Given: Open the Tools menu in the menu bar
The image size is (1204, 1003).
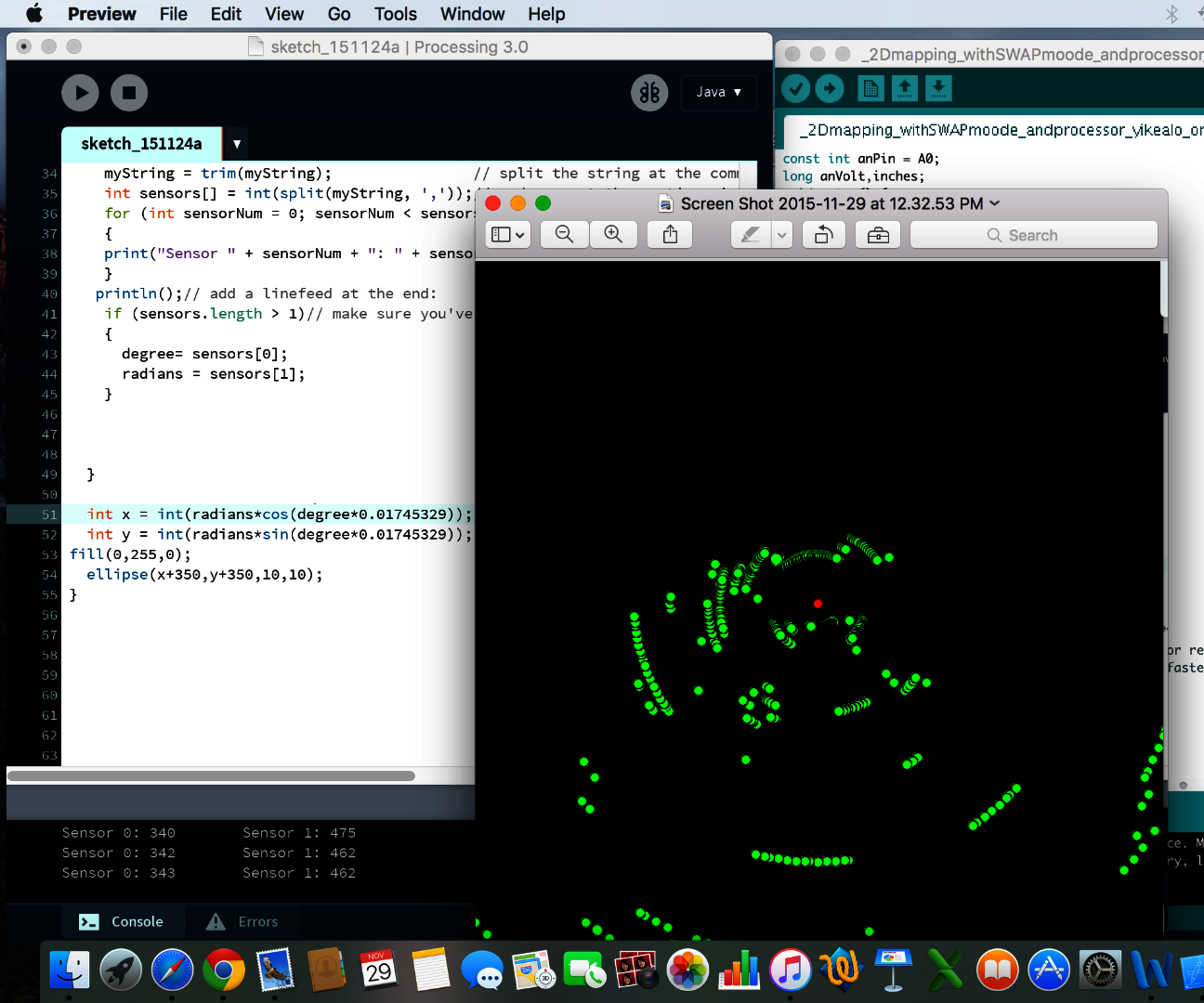Looking at the screenshot, I should [395, 14].
